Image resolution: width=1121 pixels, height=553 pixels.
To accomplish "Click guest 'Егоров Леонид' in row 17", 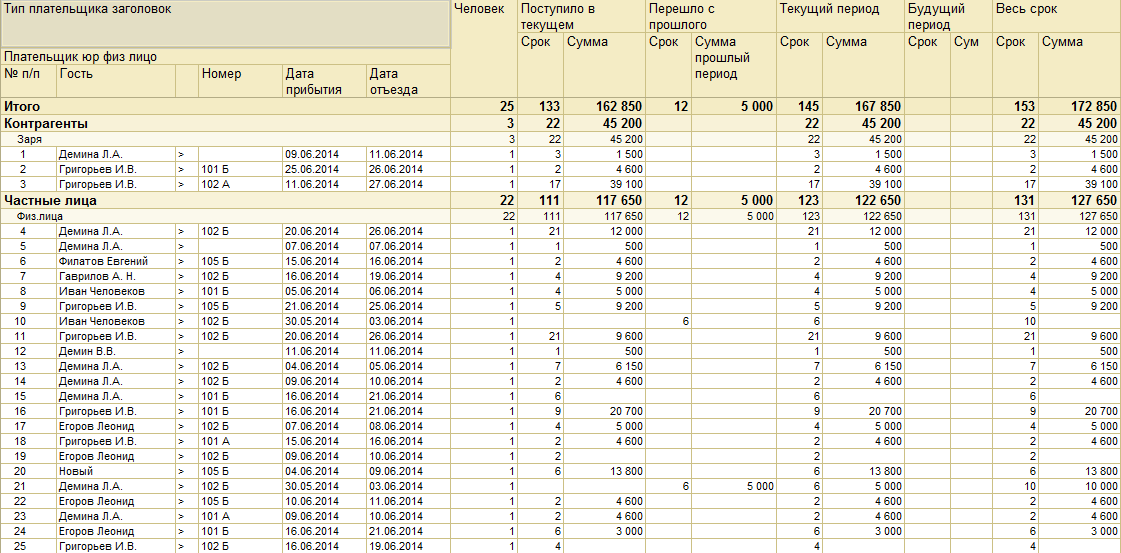I will pos(116,427).
